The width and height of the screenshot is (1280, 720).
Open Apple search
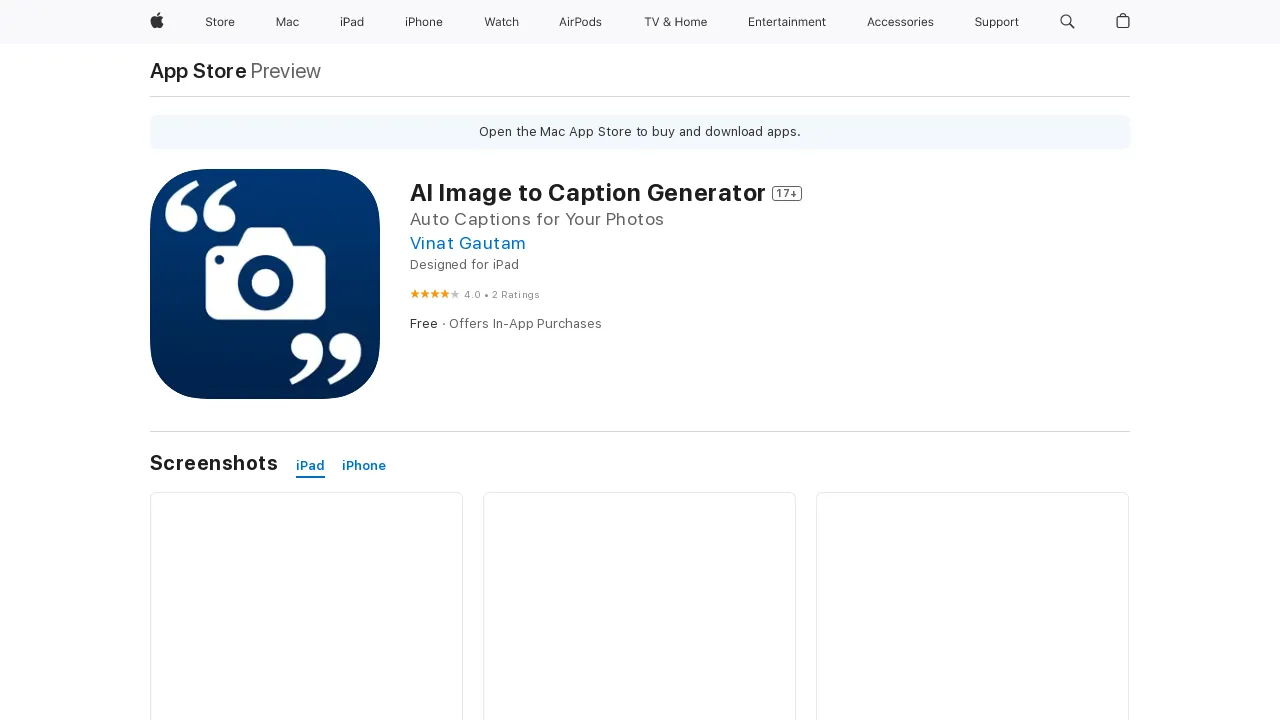point(1067,21)
